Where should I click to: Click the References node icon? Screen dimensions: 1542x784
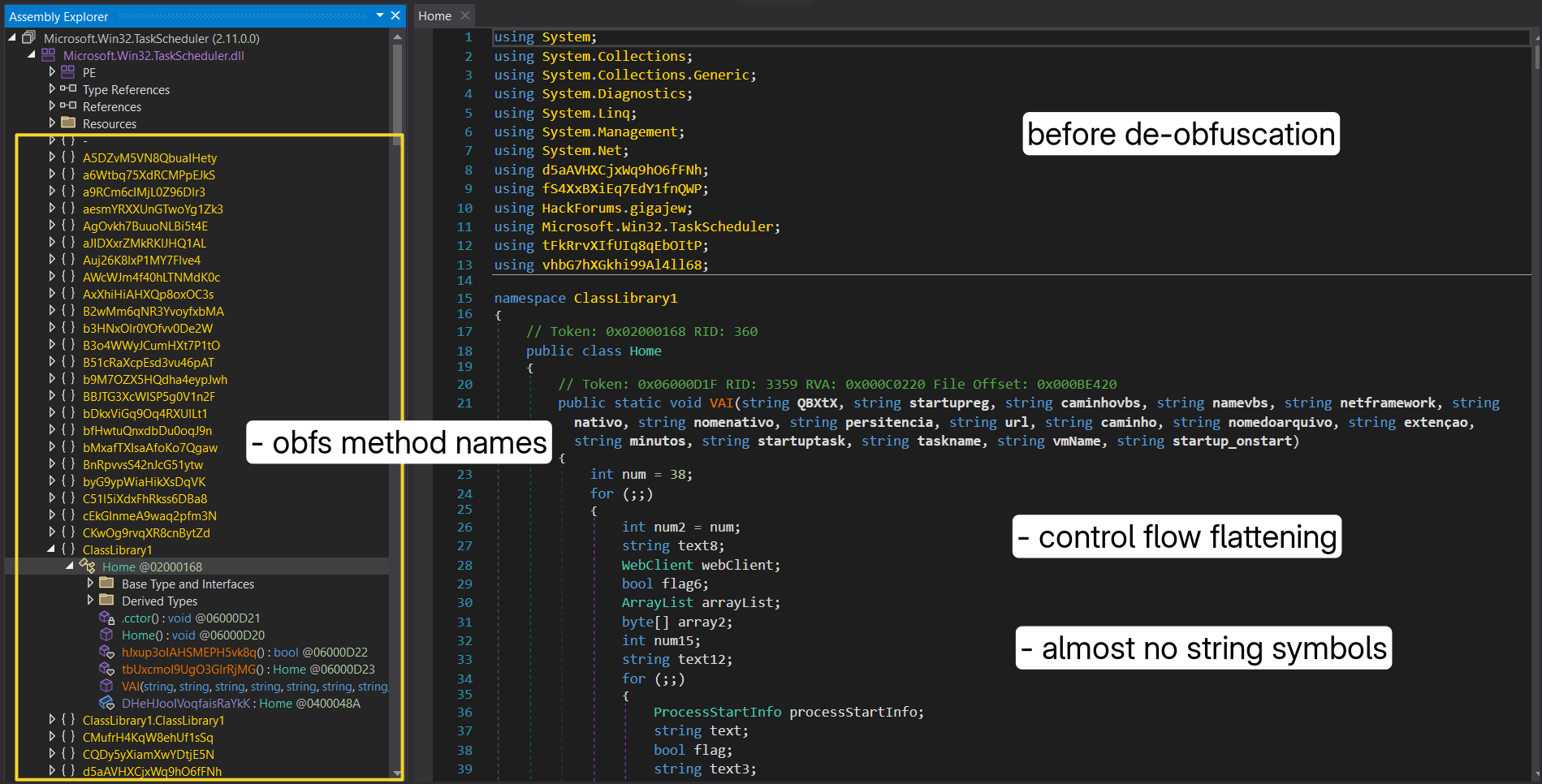pos(68,106)
